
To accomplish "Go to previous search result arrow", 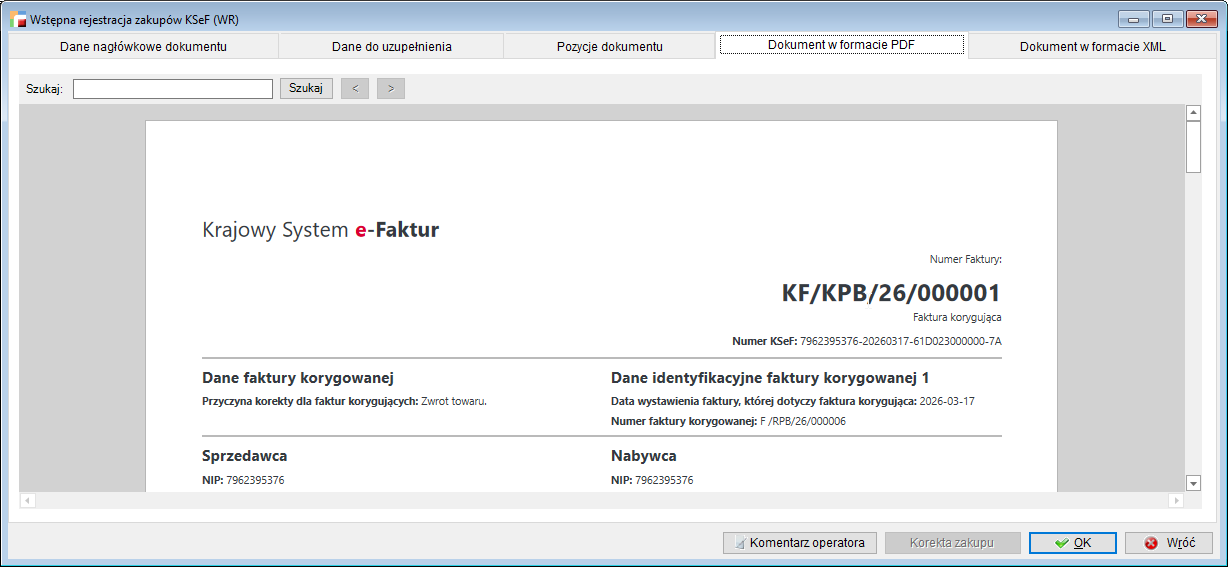I will 355,89.
